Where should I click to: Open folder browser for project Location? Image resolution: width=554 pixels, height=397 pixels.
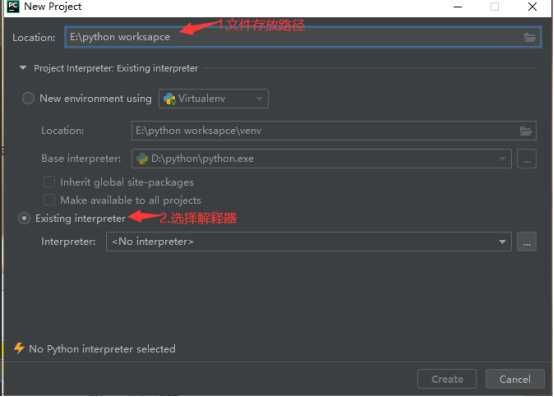[x=529, y=37]
